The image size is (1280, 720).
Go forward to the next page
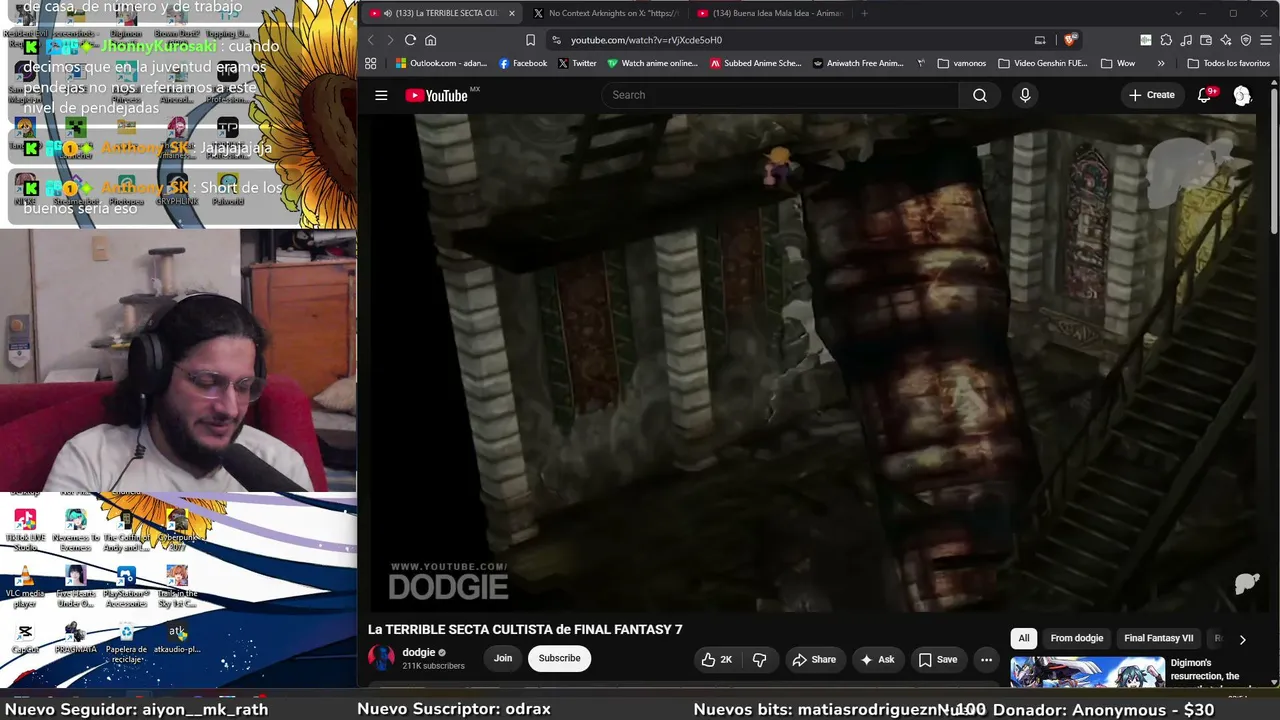pos(390,40)
